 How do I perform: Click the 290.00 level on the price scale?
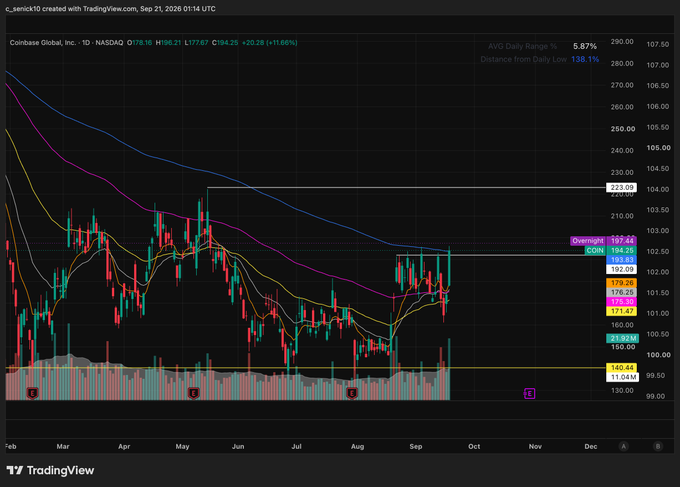click(x=622, y=42)
